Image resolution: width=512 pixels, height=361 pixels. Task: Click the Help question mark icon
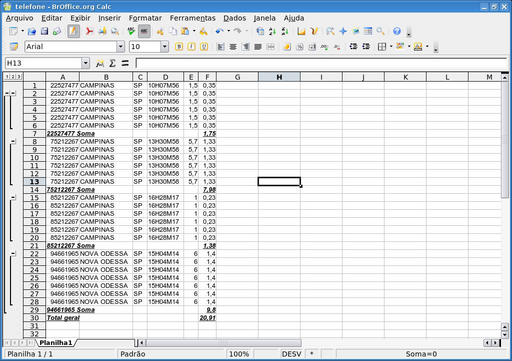397,31
